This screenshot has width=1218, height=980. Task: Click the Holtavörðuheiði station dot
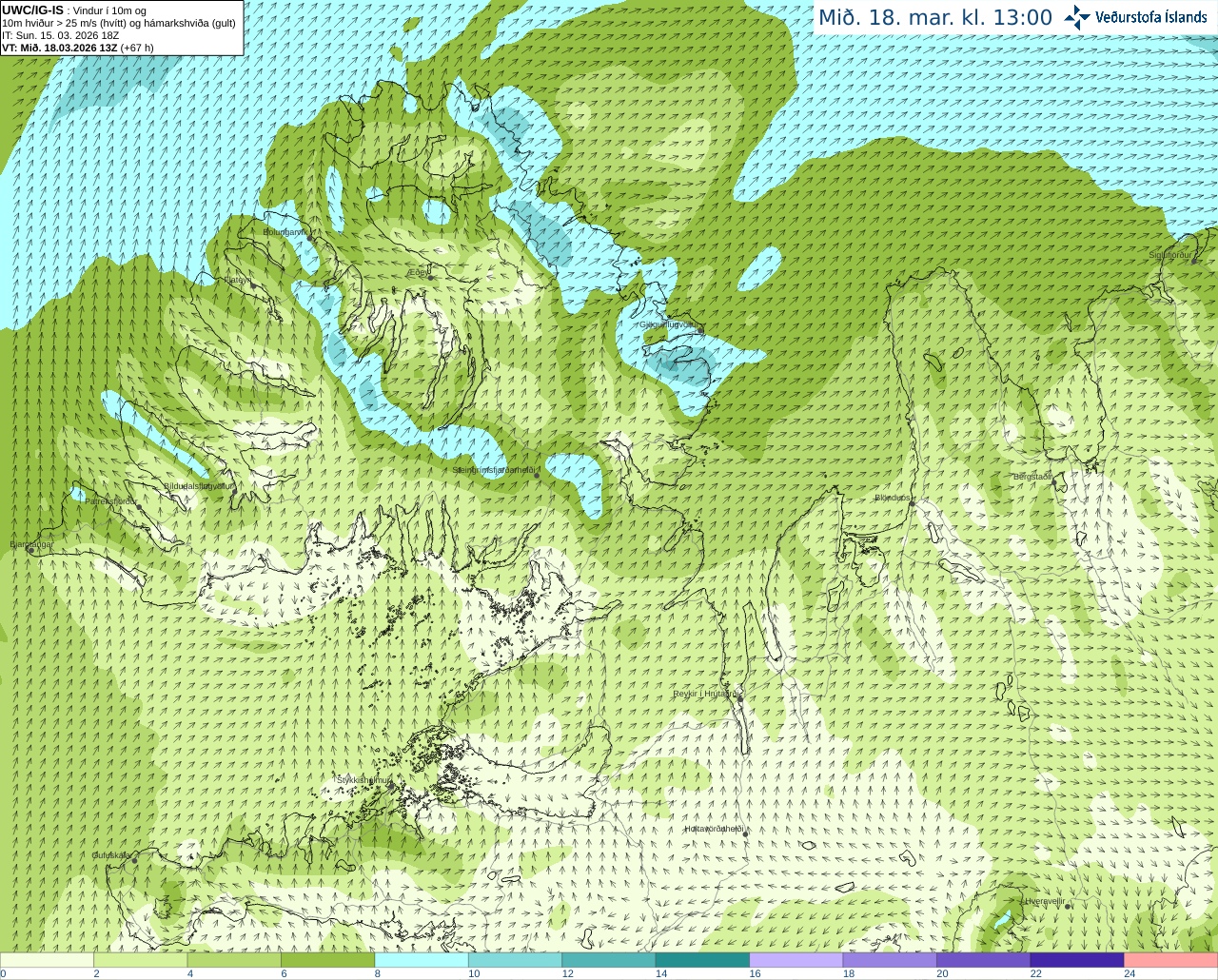pos(746,834)
